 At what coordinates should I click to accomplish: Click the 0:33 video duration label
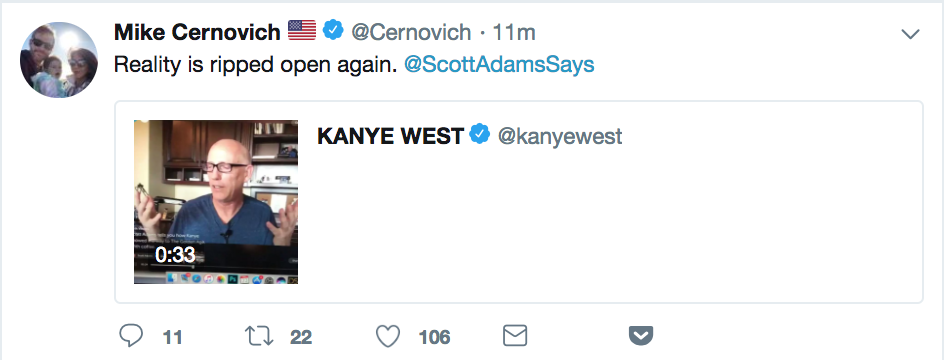[x=175, y=255]
